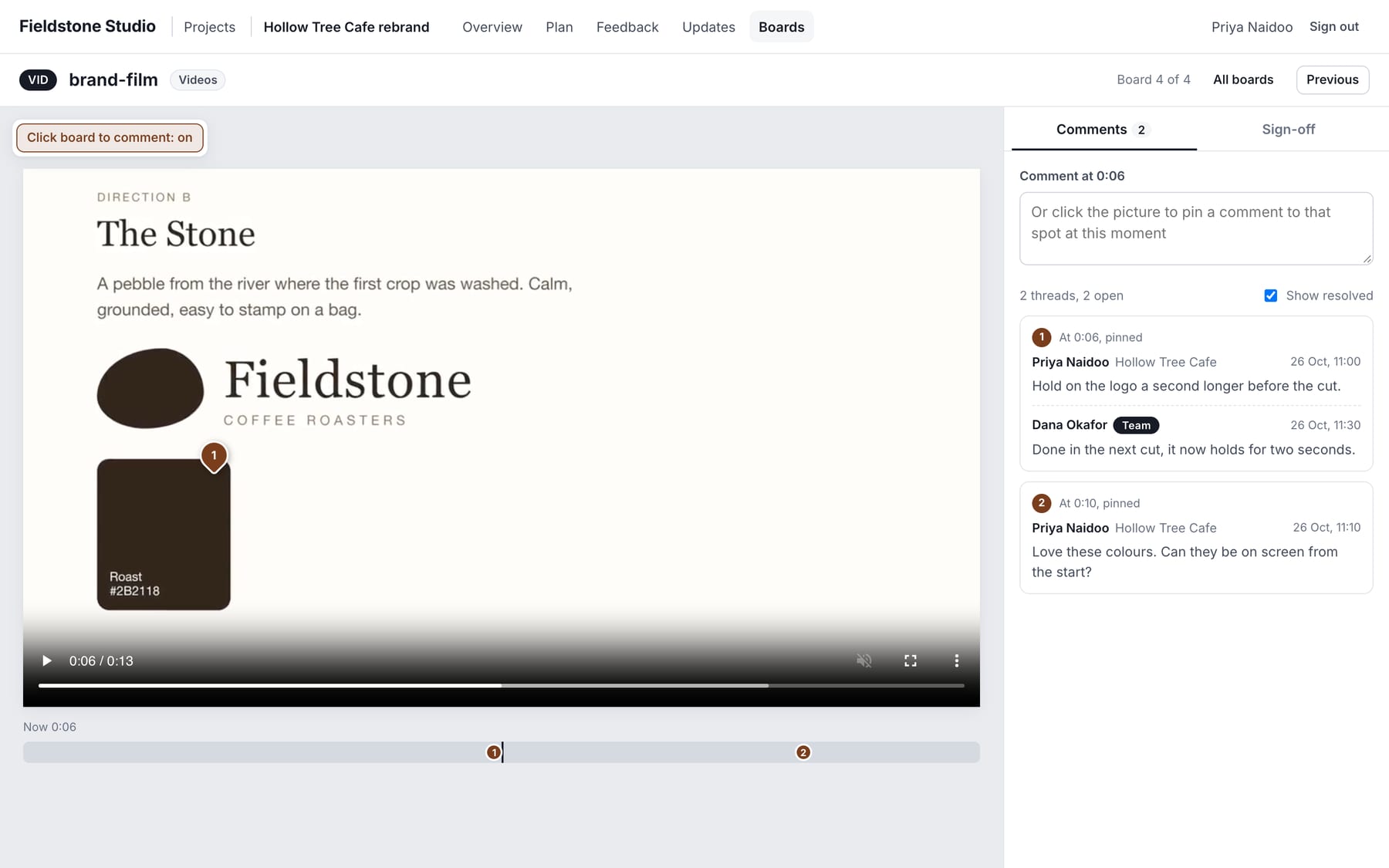Open the Projects link
This screenshot has height=868, width=1389.
210,27
